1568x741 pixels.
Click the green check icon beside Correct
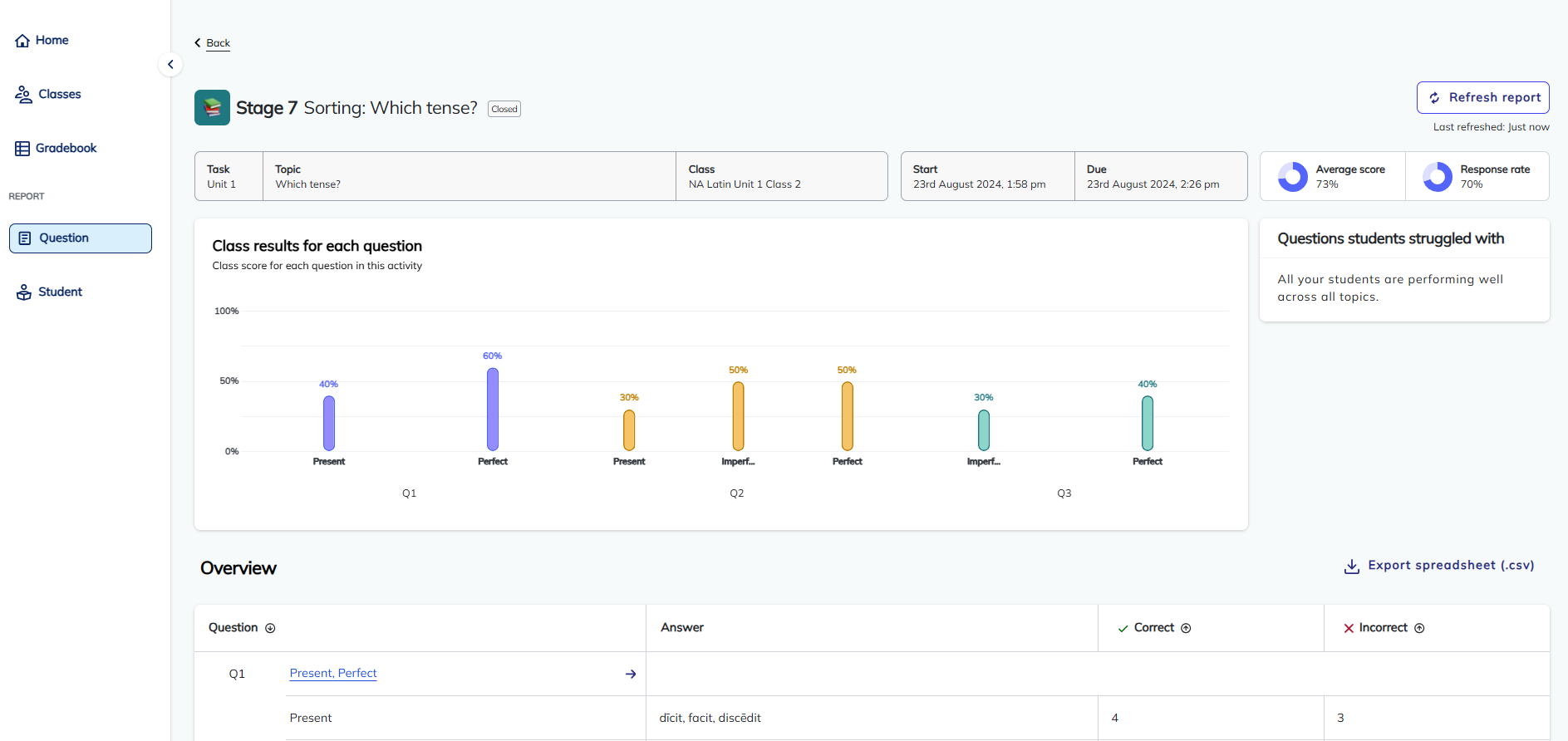(1123, 629)
